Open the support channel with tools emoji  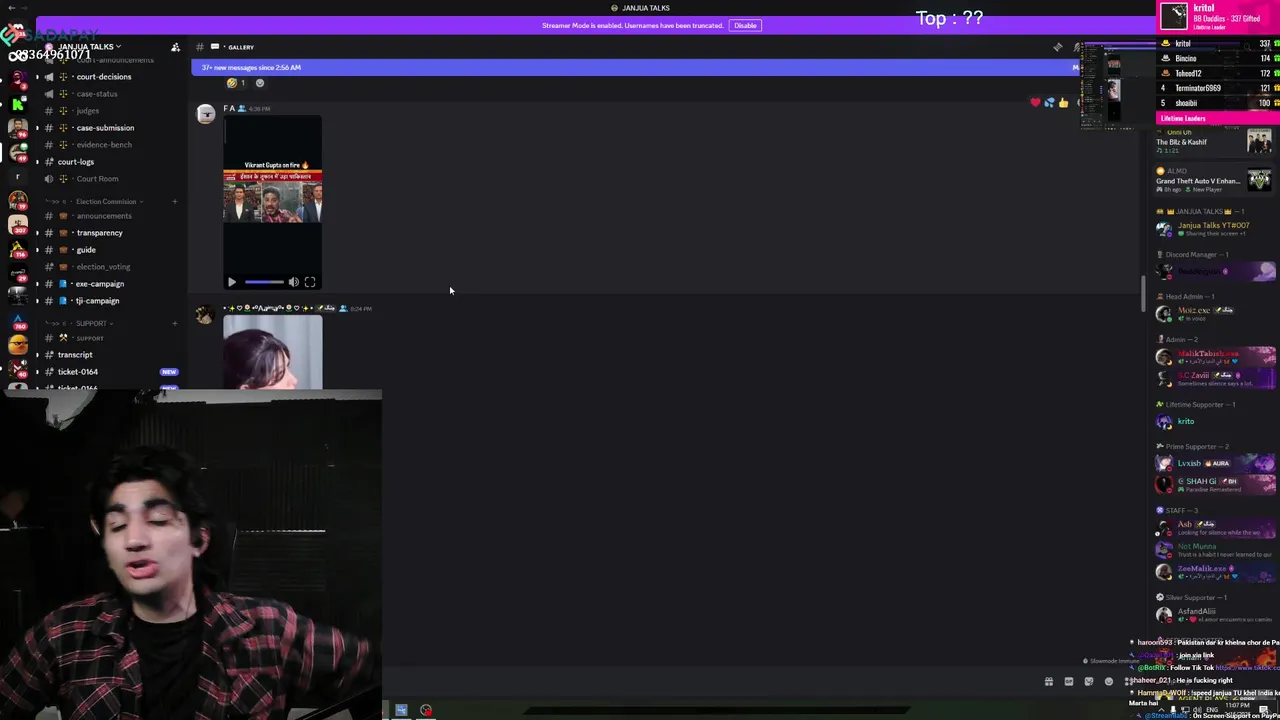pyautogui.click(x=90, y=338)
